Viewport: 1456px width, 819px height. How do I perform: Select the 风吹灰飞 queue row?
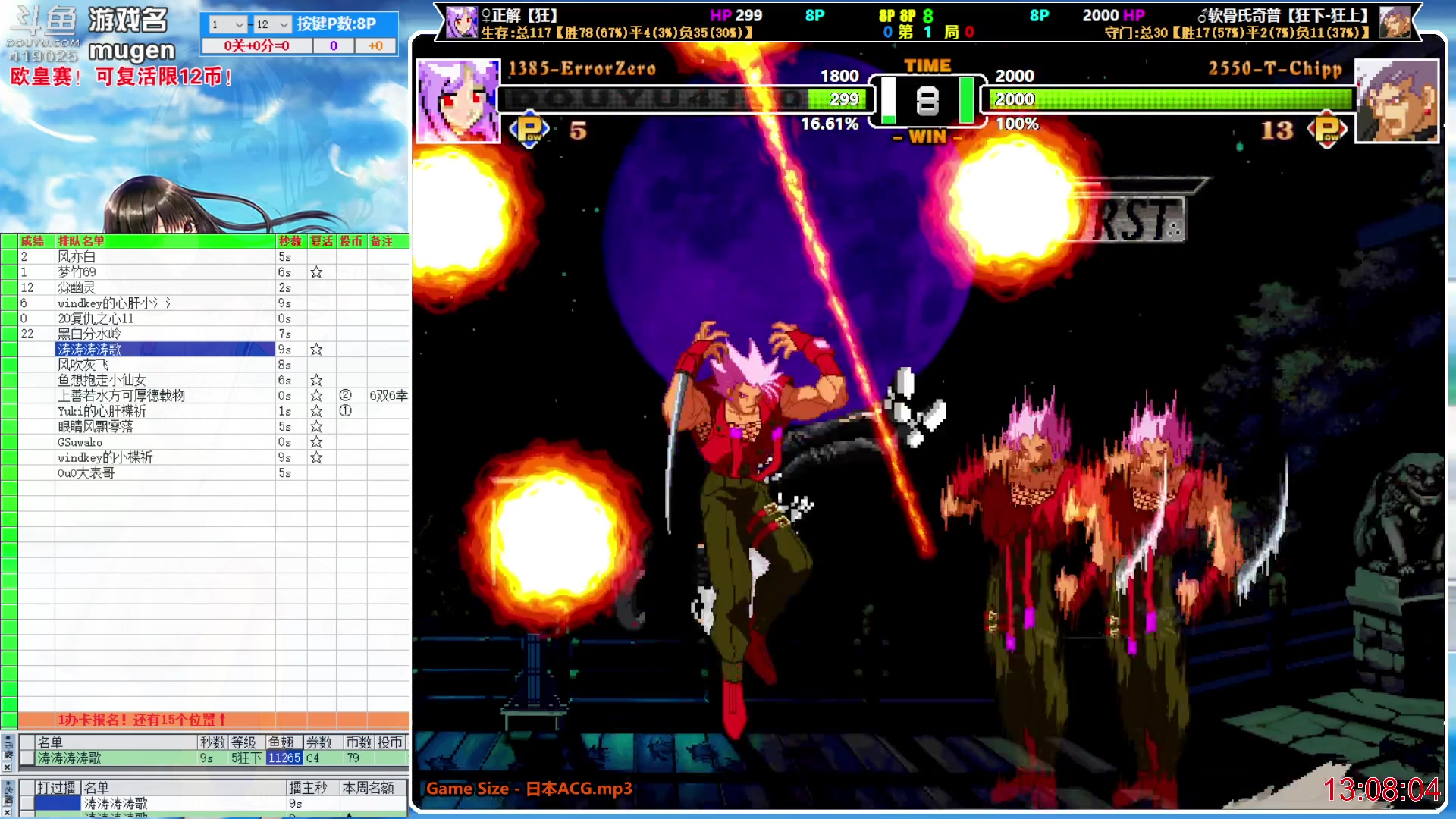click(x=214, y=365)
